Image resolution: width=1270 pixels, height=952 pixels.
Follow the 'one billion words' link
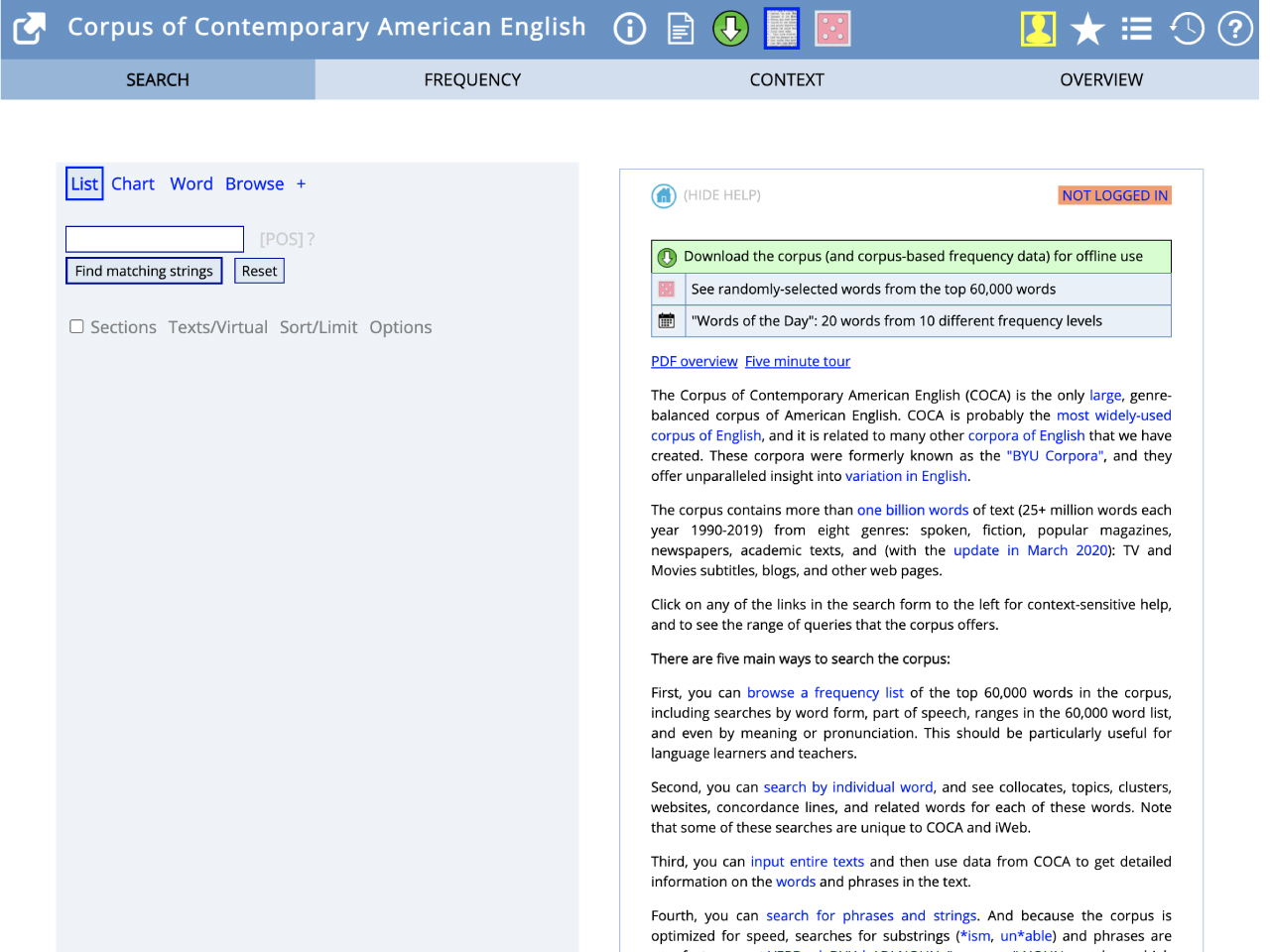click(913, 510)
